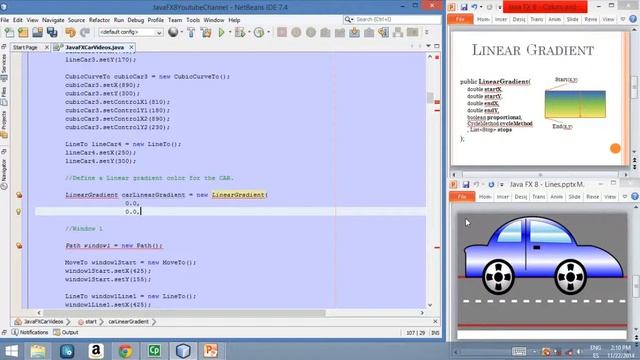Open the Projects side panel
Image resolution: width=640 pixels, height=360 pixels.
tap(4, 124)
